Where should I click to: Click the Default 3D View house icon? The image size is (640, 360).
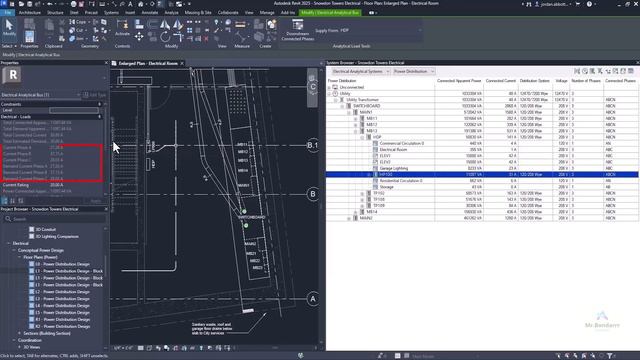pyautogui.click(x=140, y=4)
